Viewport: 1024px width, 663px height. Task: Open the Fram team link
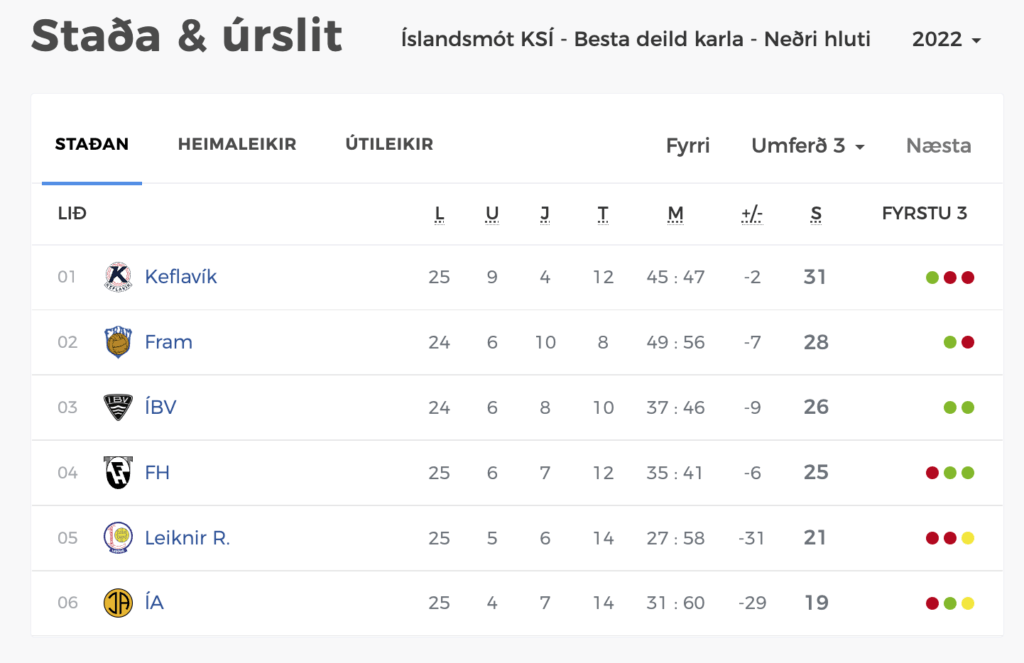tap(168, 342)
